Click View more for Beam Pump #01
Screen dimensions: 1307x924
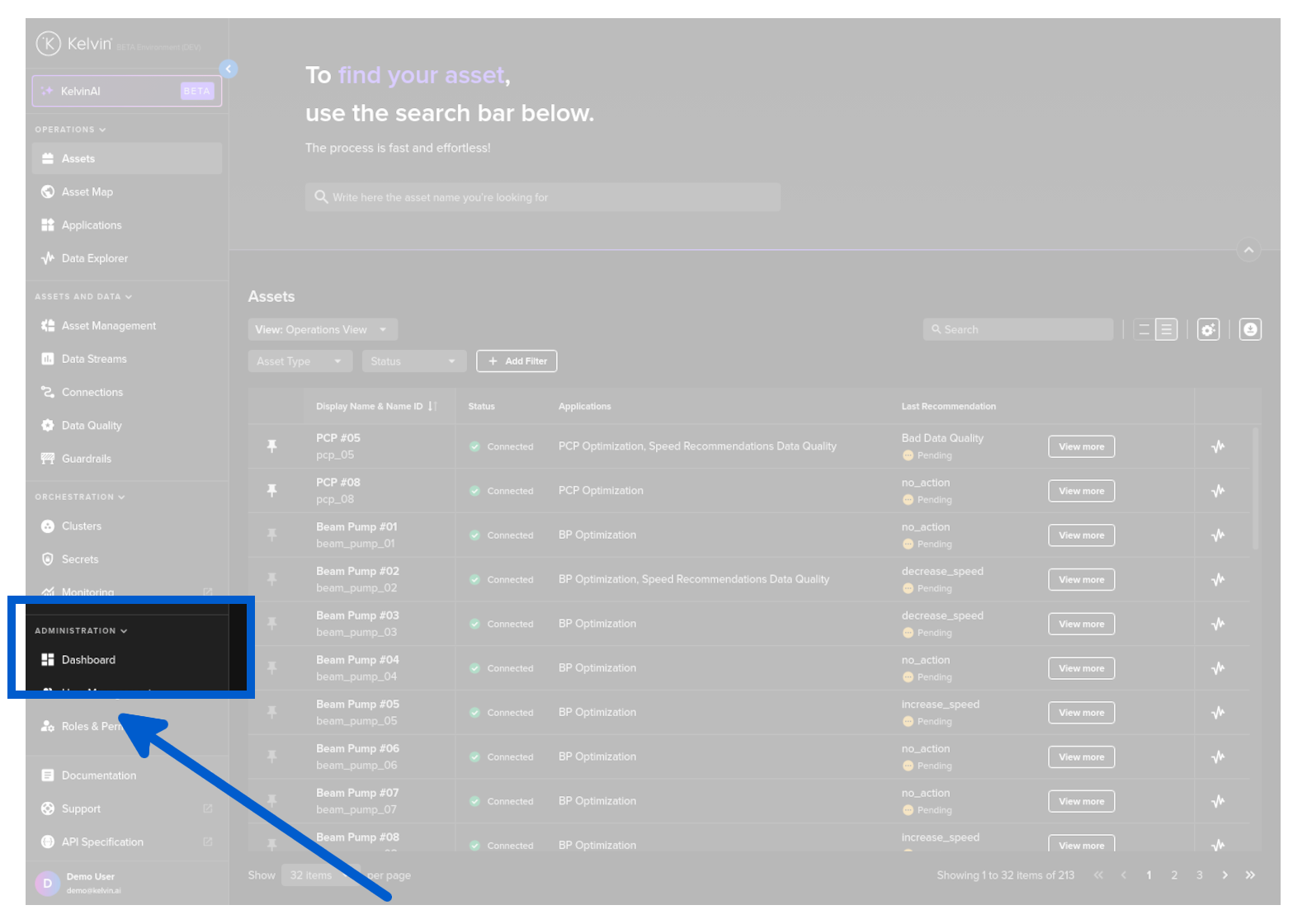1081,535
